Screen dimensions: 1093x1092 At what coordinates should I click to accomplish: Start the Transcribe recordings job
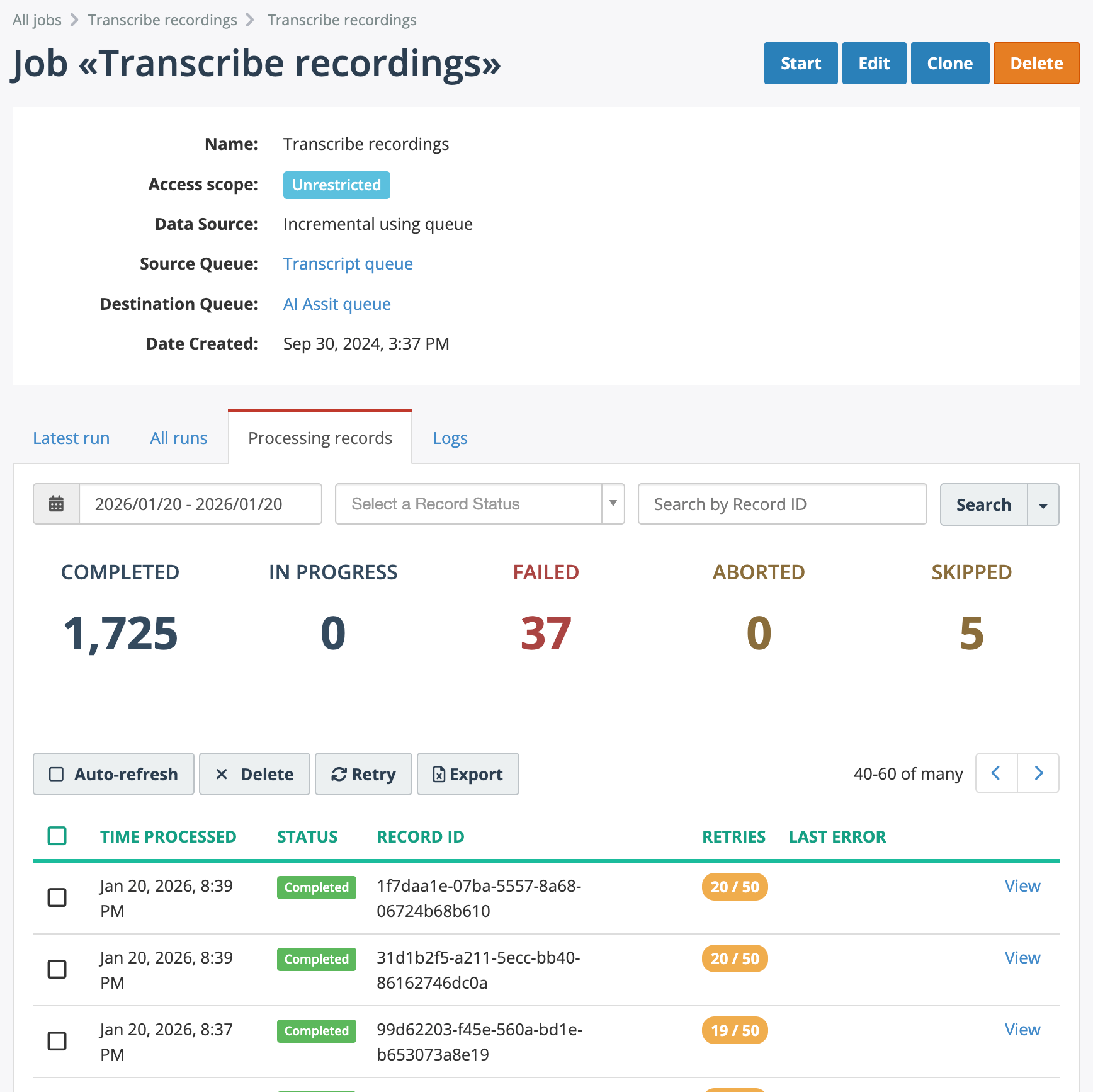pos(800,63)
